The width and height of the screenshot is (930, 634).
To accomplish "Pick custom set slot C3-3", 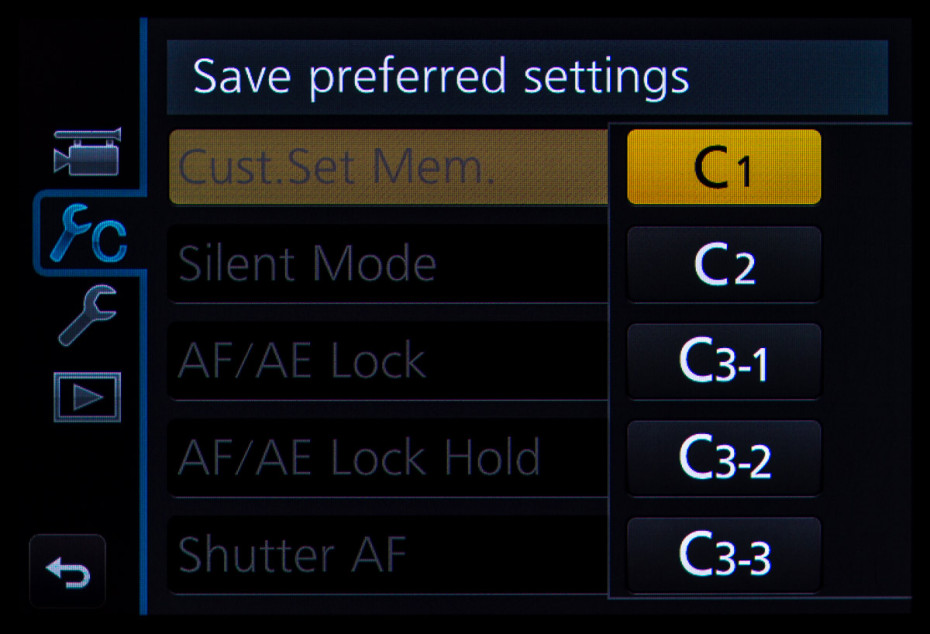I will [723, 555].
